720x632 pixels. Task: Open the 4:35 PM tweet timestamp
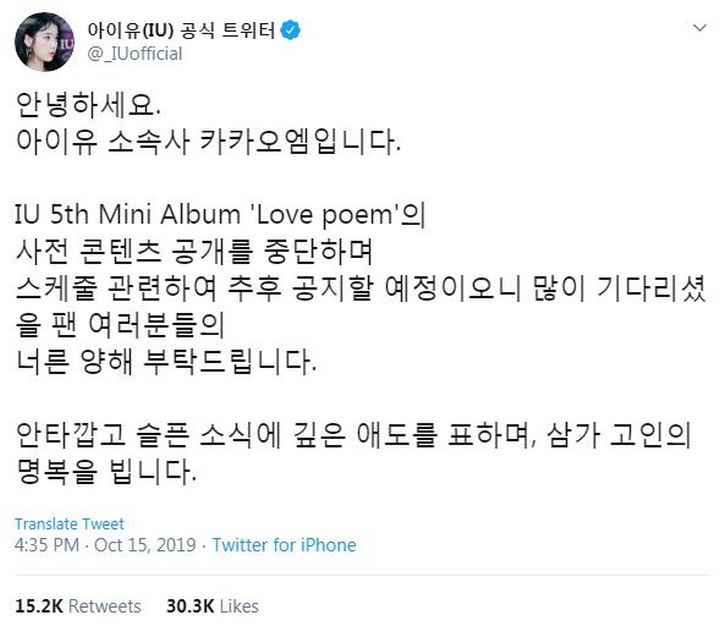(x=46, y=545)
